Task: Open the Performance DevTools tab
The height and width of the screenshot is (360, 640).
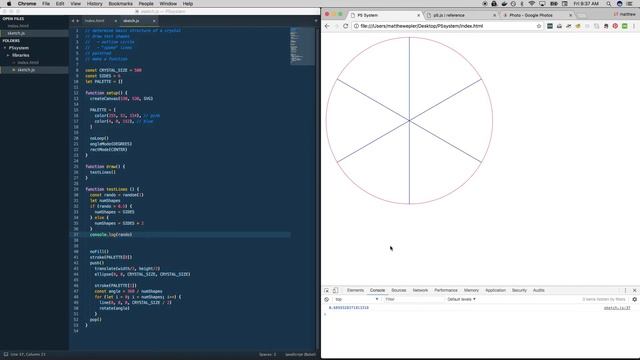Action: (446, 290)
